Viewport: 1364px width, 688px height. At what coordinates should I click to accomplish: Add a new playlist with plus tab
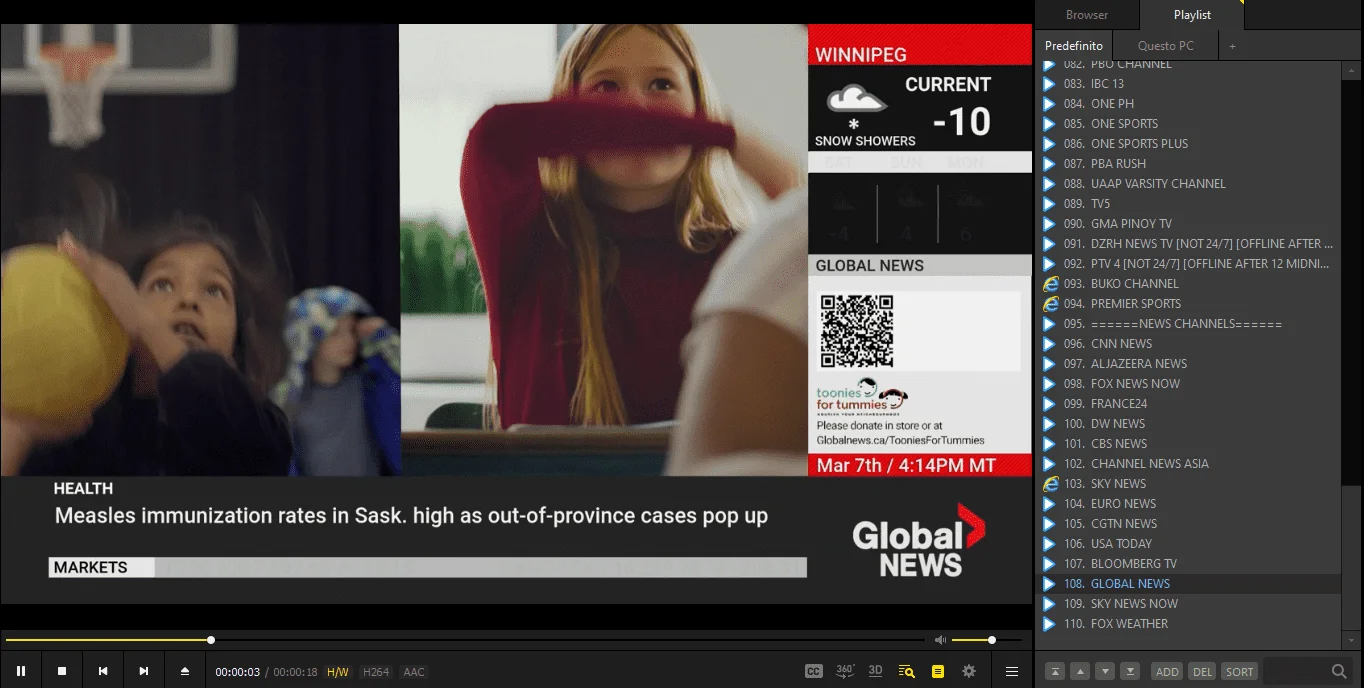click(1233, 46)
